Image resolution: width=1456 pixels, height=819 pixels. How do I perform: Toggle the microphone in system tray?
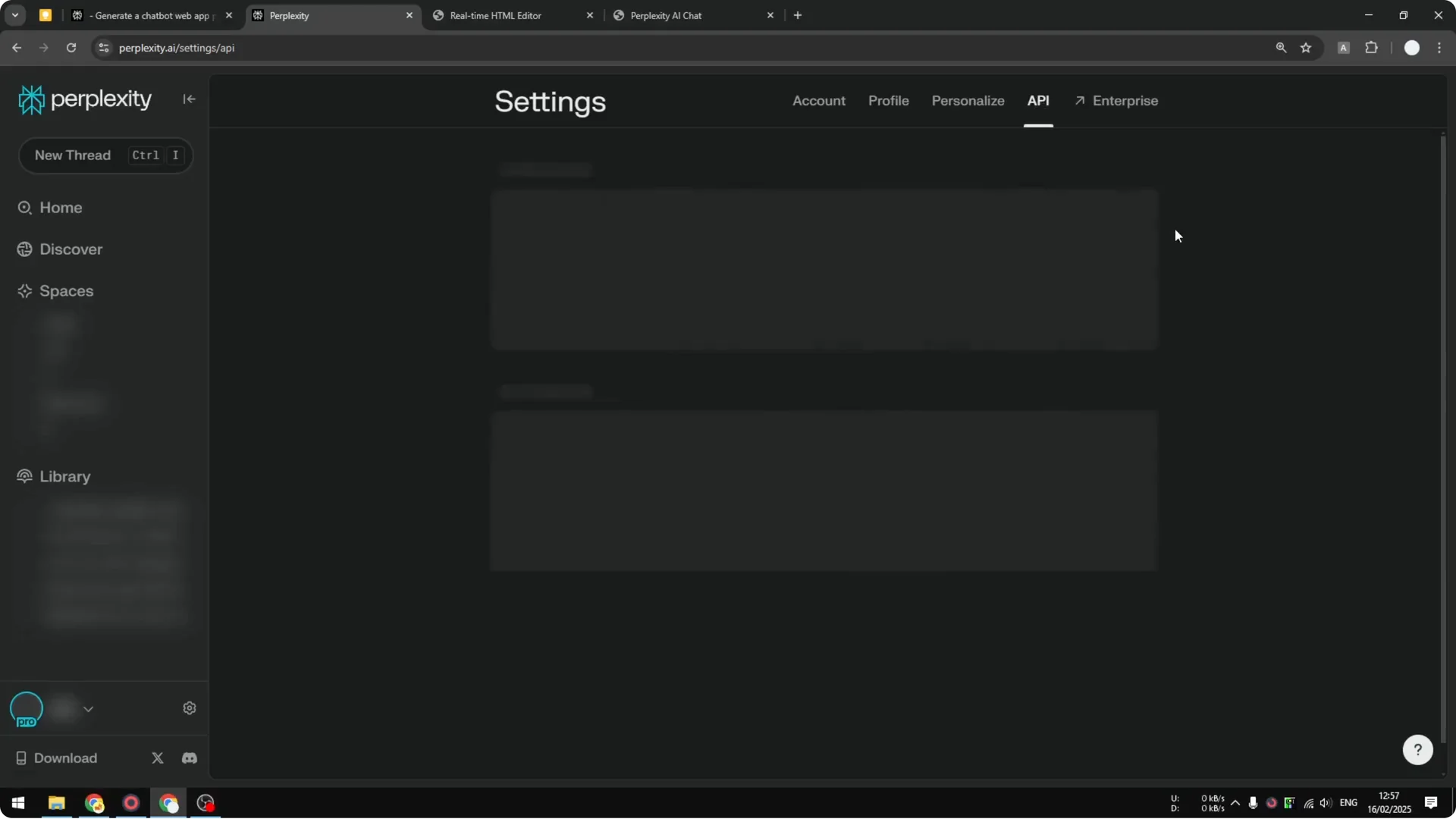1254,803
